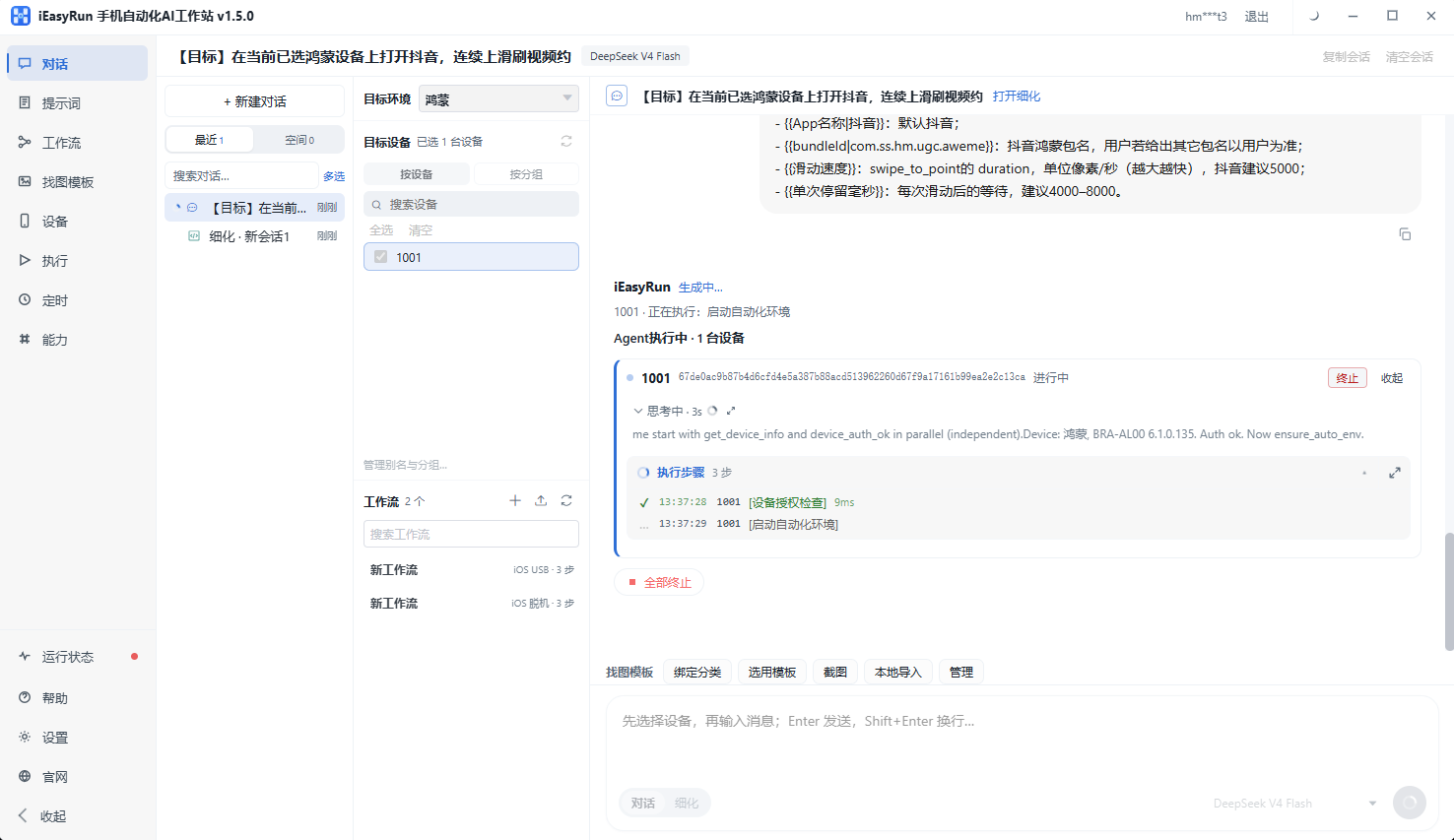Open the 执行 page in sidebar
1454x840 pixels.
tap(77, 261)
